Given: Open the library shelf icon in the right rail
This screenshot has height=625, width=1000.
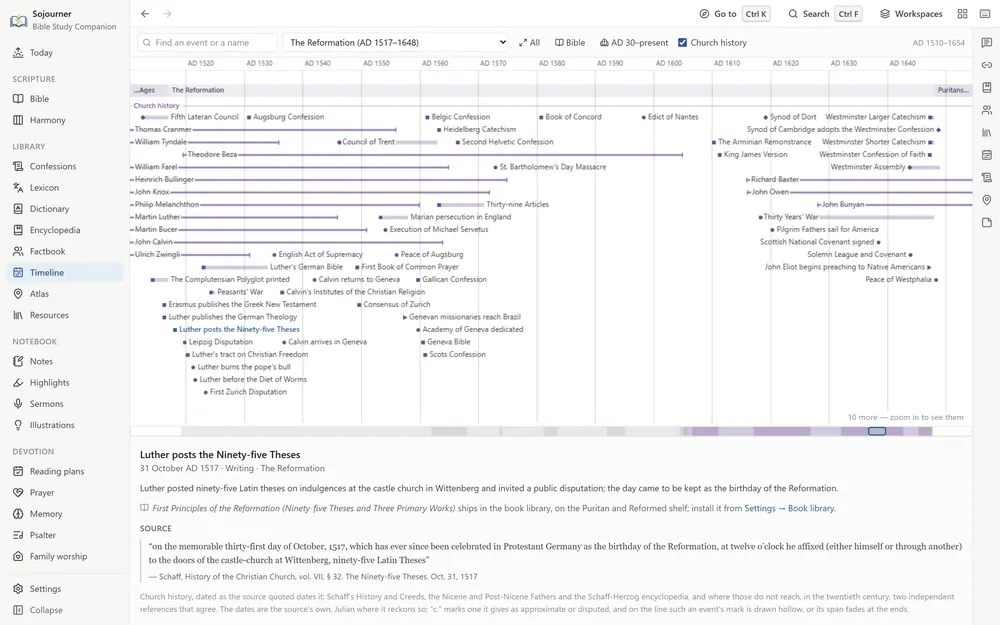Looking at the screenshot, I should (987, 133).
